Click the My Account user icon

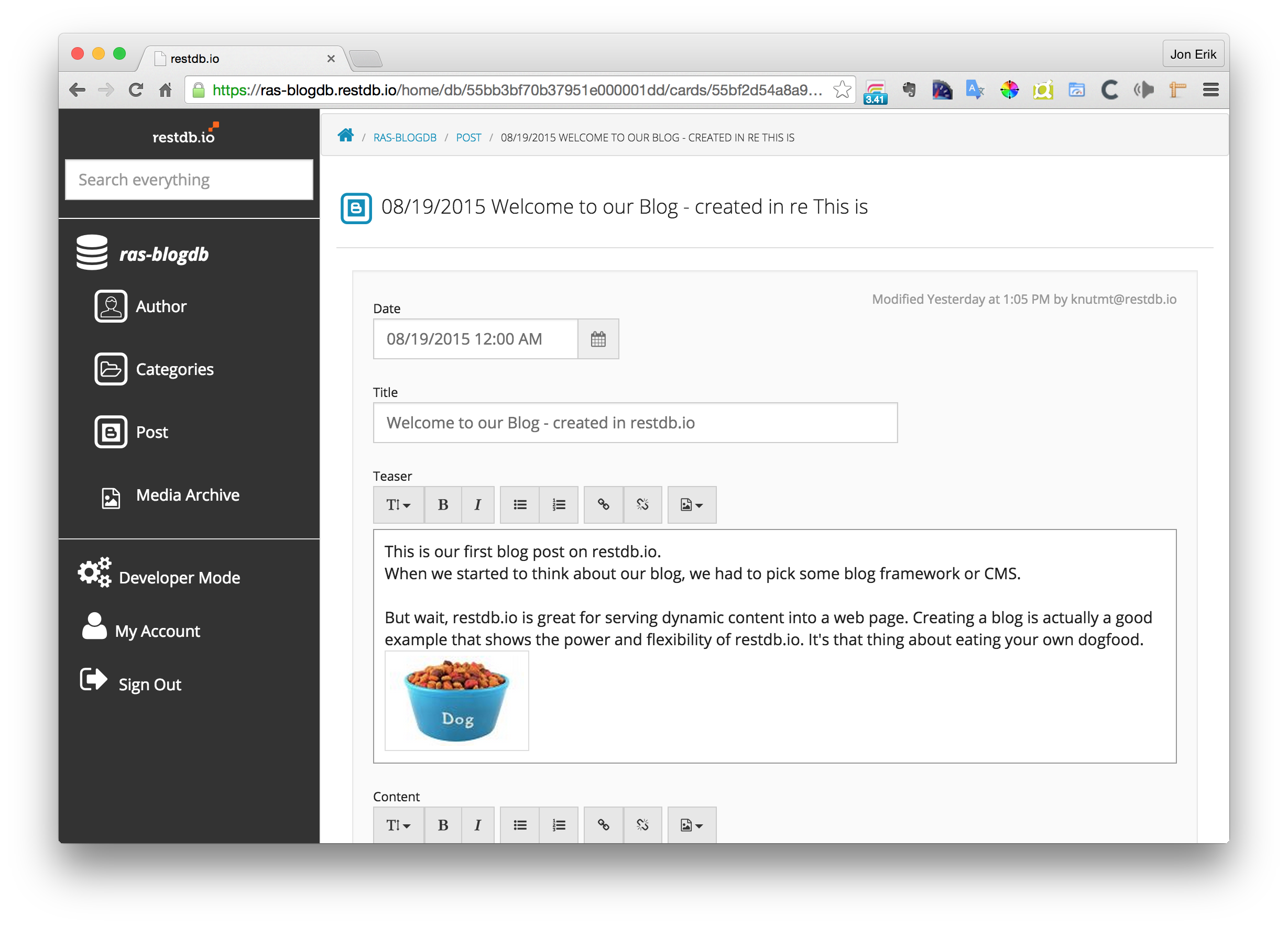[94, 626]
